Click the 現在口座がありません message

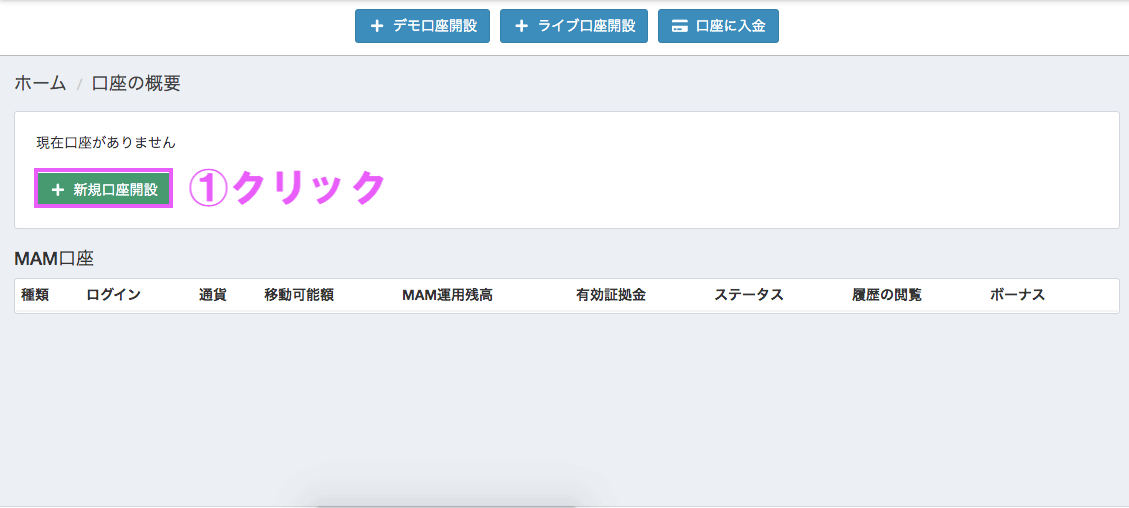click(x=107, y=142)
